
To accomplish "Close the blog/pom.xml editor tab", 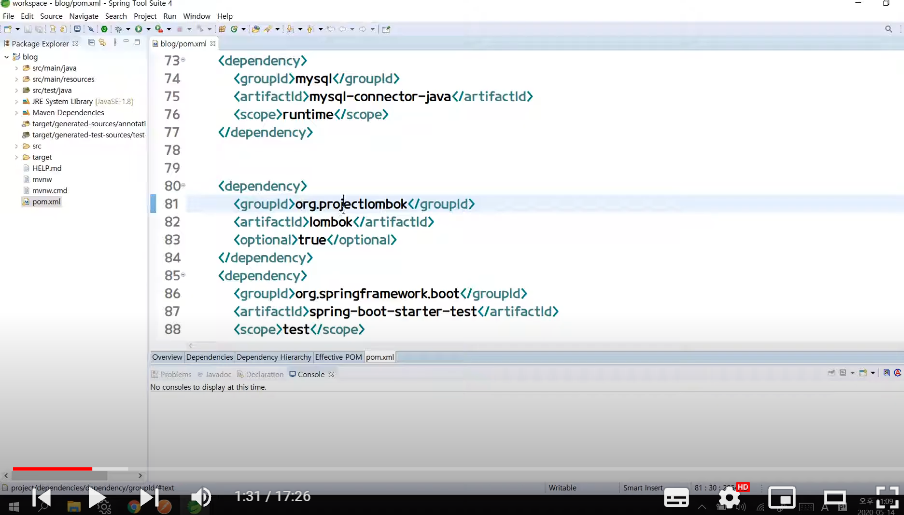I will [213, 43].
